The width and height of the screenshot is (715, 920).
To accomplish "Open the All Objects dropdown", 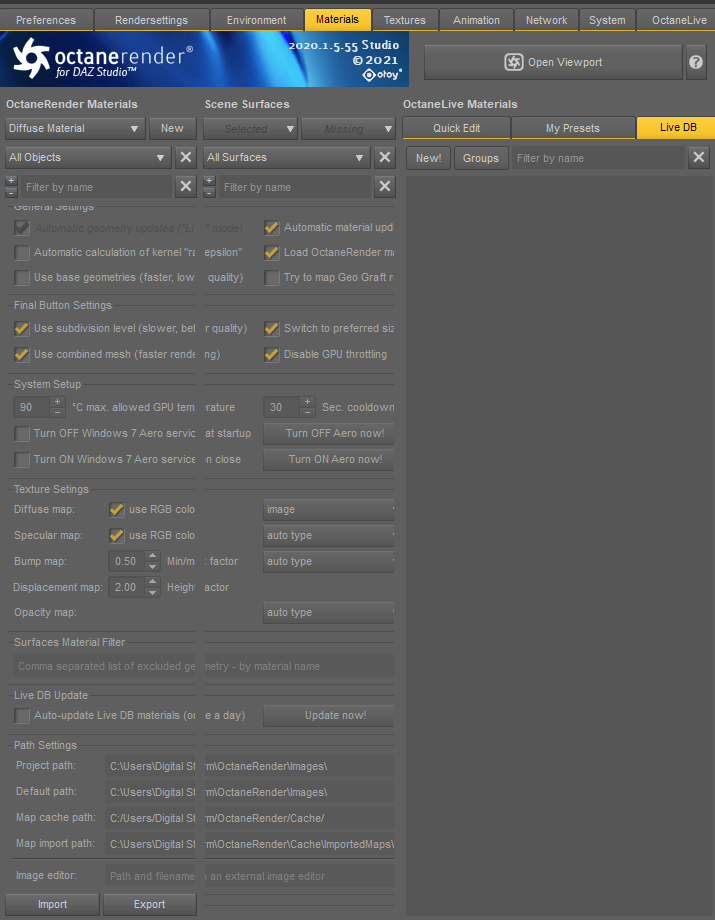I will click(x=88, y=157).
